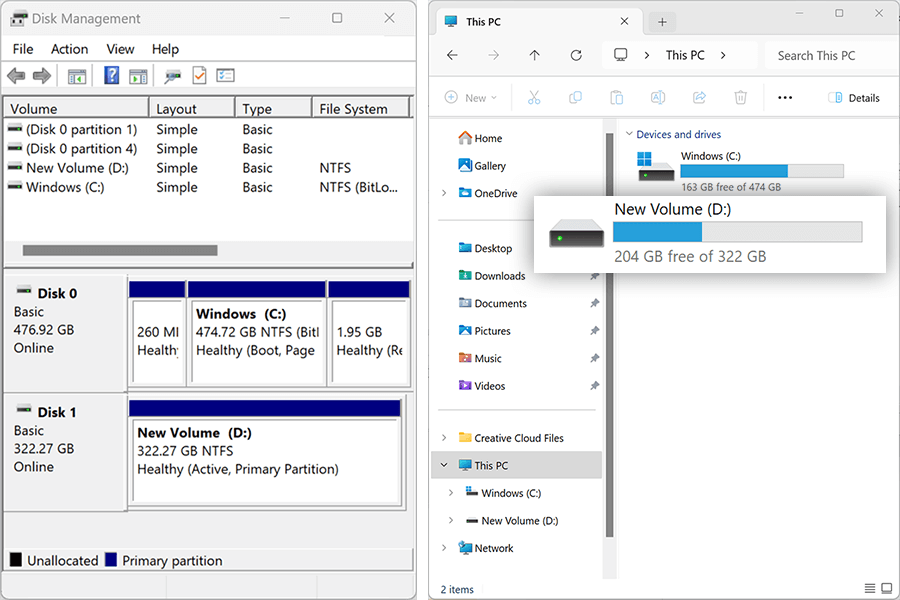The image size is (900, 600).
Task: Select the Disk 0 header block
Action: coord(65,334)
